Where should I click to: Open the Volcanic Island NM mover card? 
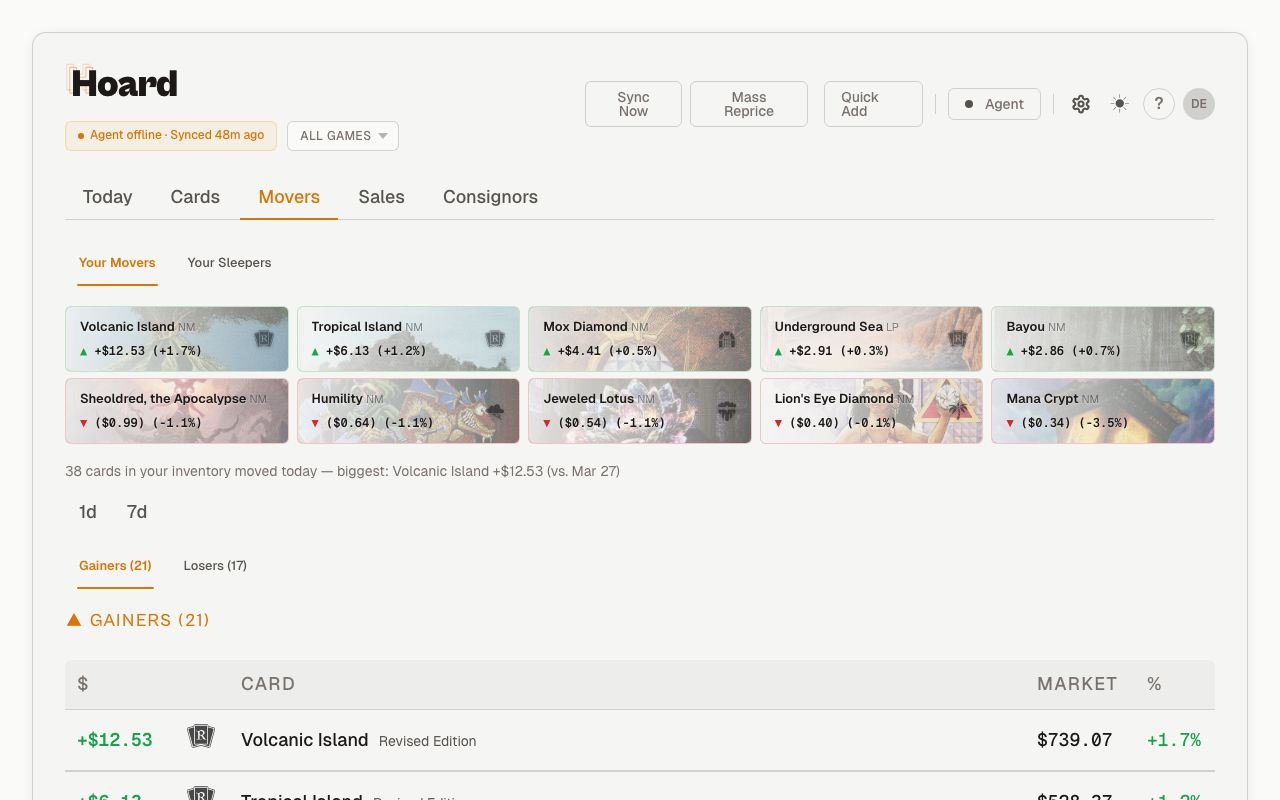point(177,339)
